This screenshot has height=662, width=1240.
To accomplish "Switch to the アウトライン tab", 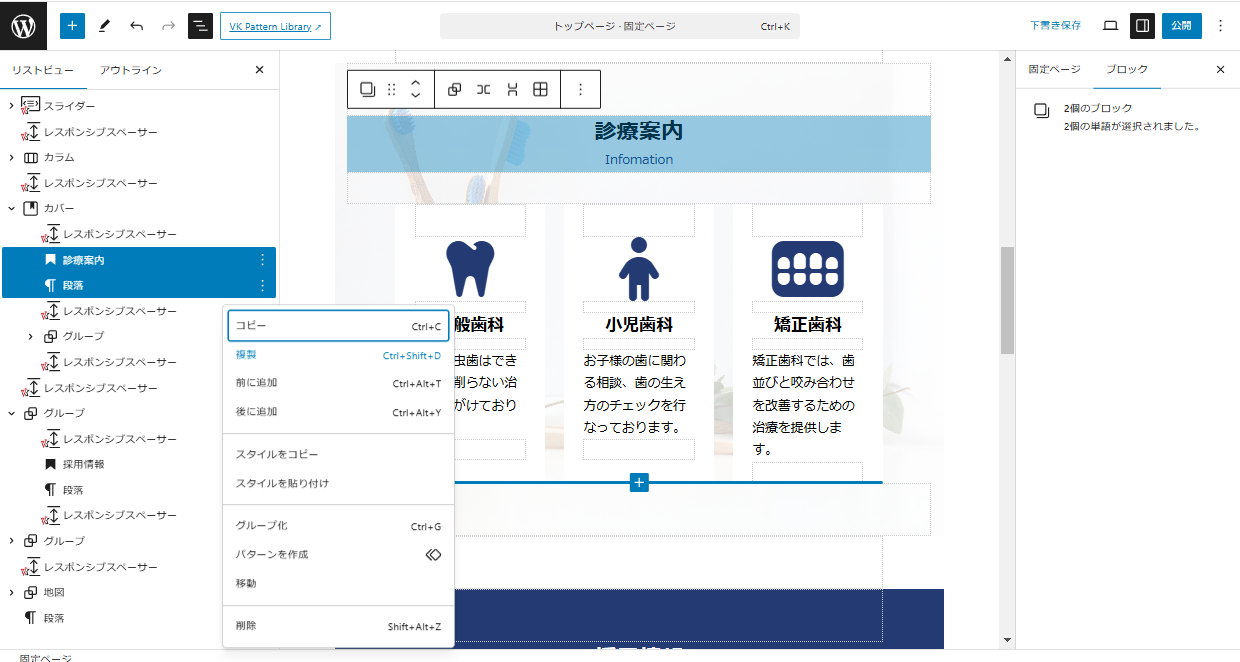I will (x=130, y=70).
